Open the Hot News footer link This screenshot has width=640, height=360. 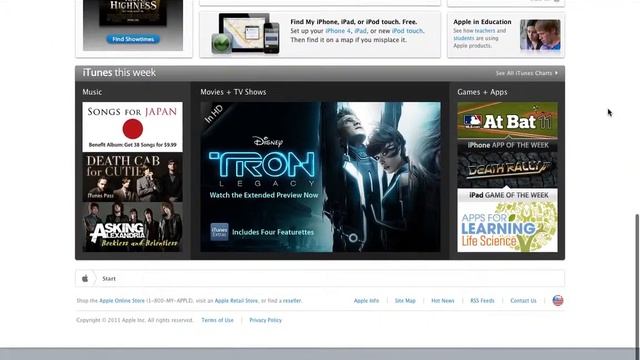[x=442, y=301]
